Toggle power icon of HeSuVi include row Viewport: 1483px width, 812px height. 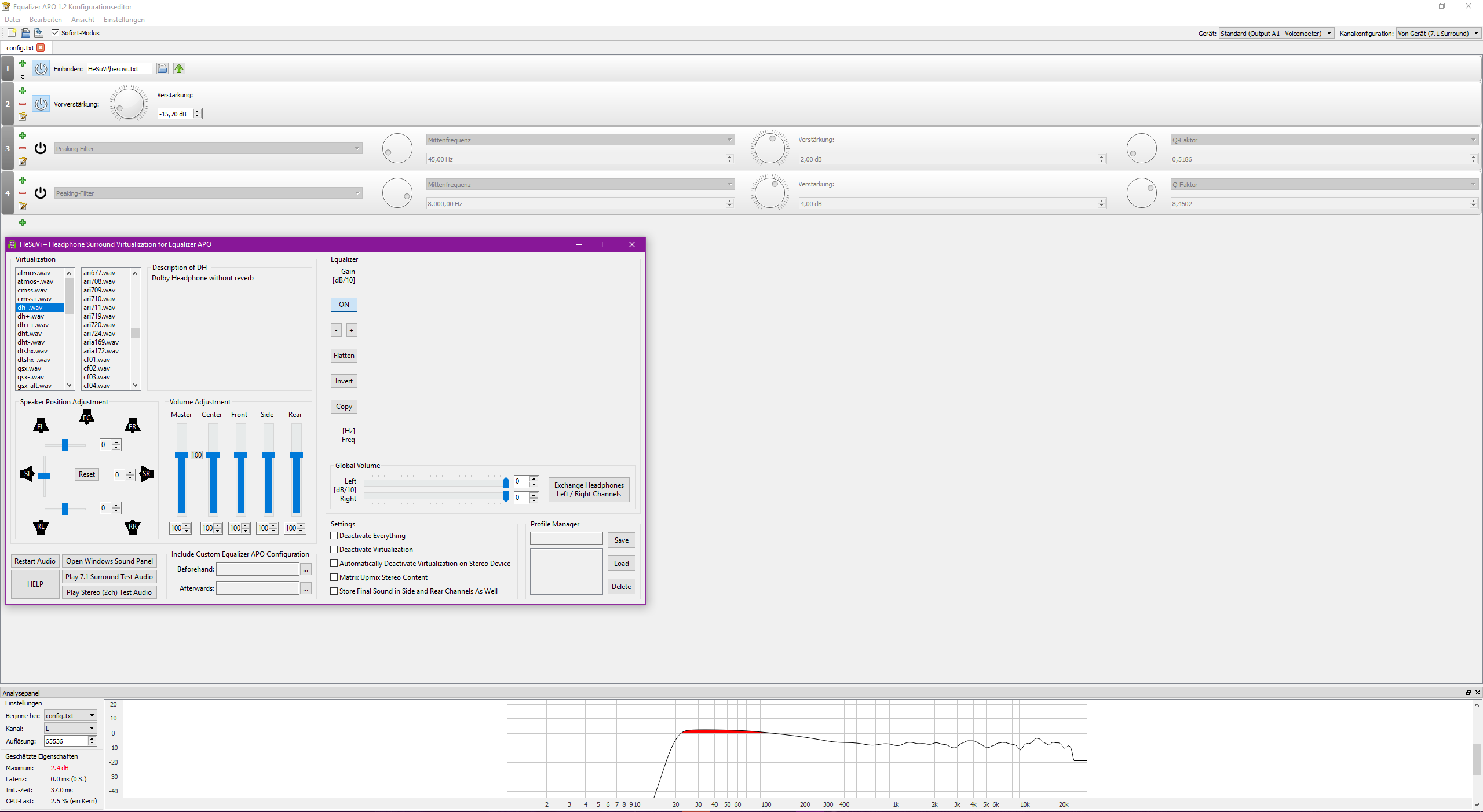coord(41,68)
